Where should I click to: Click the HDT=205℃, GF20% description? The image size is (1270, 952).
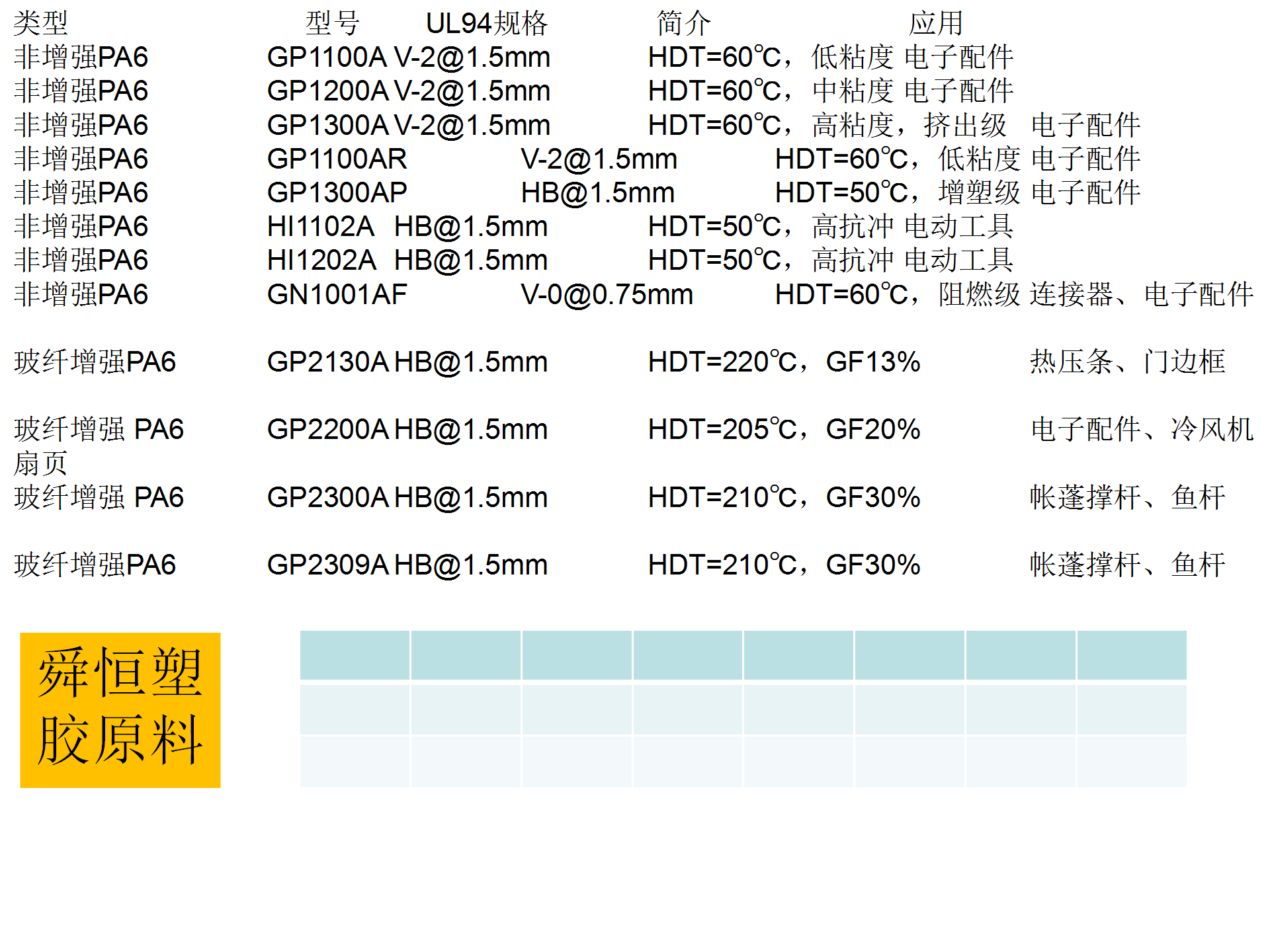(x=784, y=430)
